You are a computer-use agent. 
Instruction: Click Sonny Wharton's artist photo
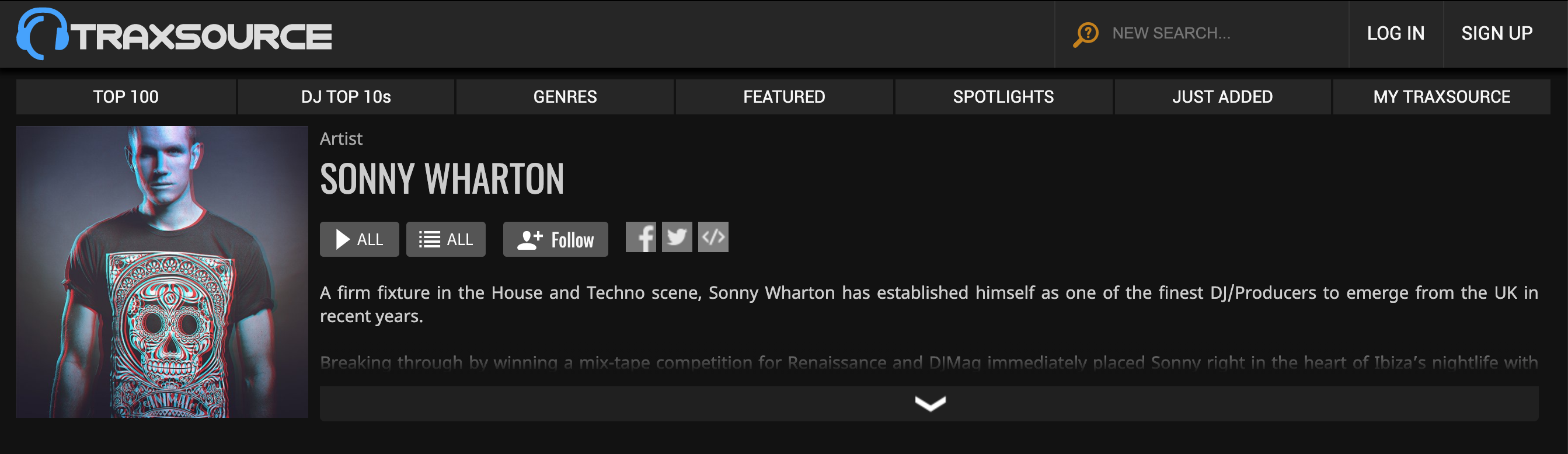click(x=162, y=272)
